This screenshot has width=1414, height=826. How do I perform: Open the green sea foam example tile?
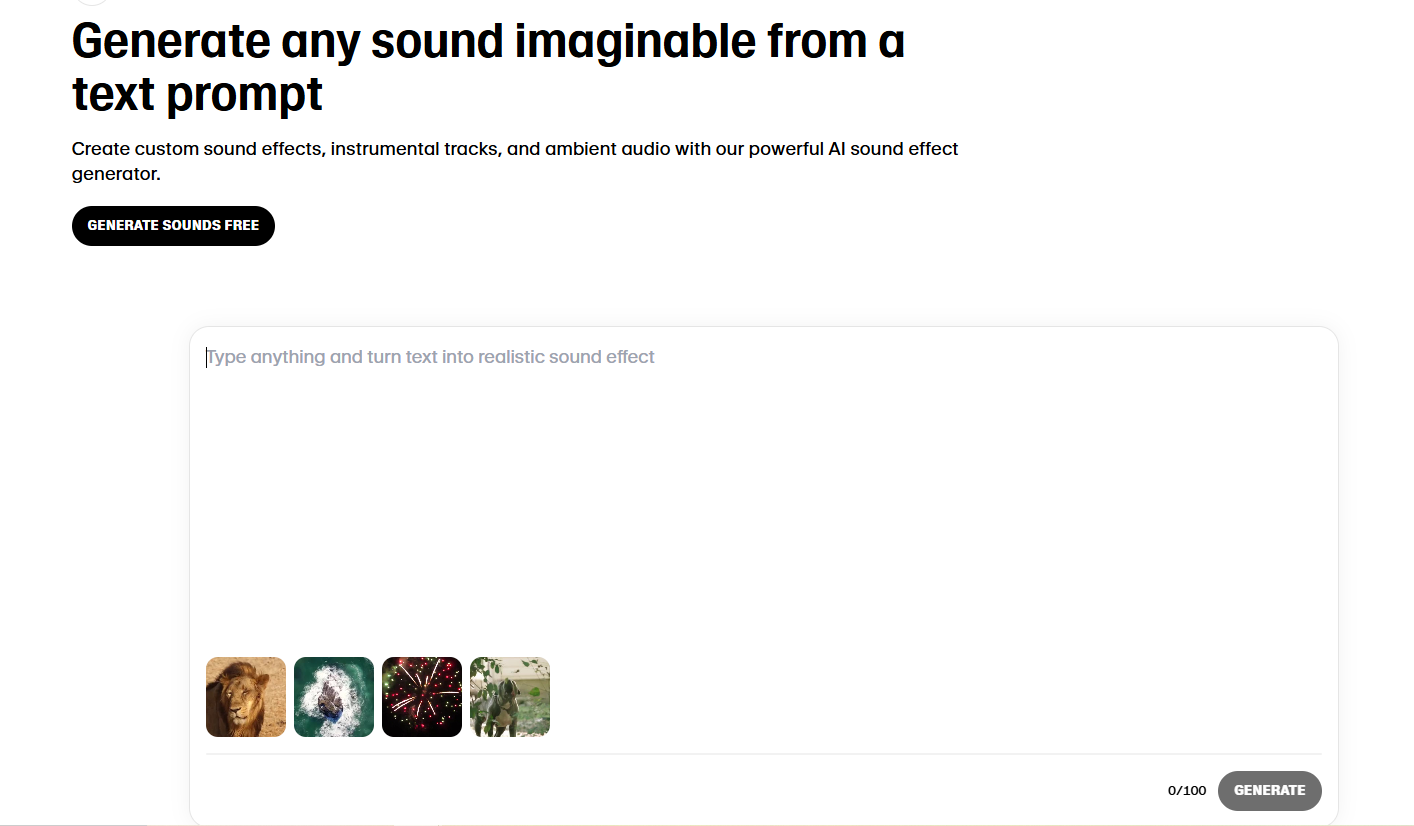334,697
